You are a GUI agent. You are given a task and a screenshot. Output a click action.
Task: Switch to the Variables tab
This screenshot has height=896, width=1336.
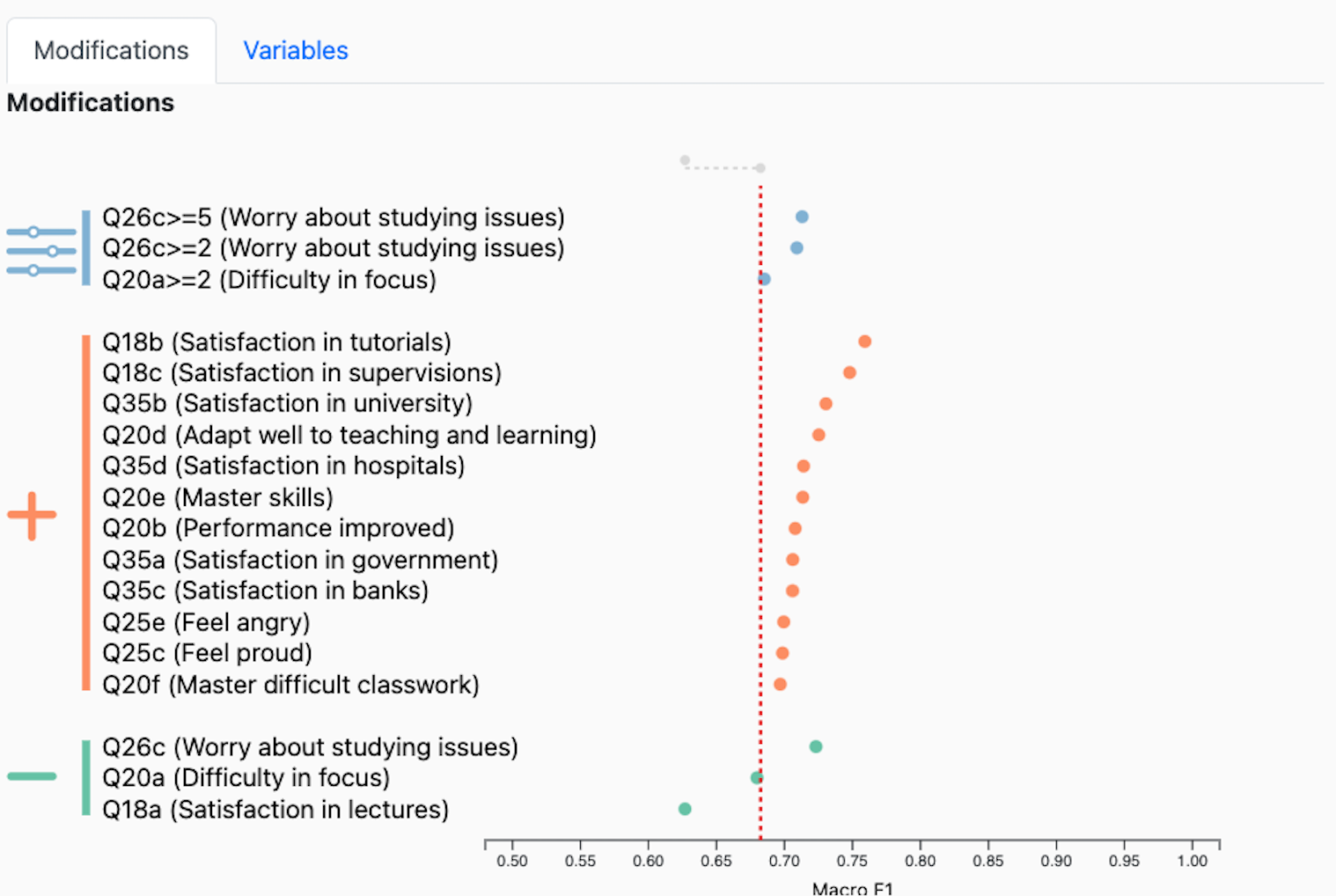(296, 51)
